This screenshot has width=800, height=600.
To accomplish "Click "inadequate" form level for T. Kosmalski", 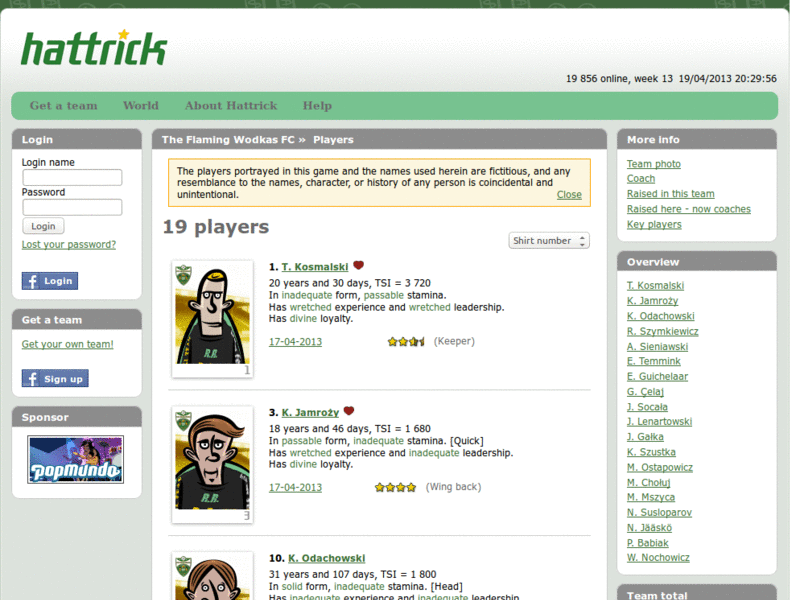I will pyautogui.click(x=307, y=295).
